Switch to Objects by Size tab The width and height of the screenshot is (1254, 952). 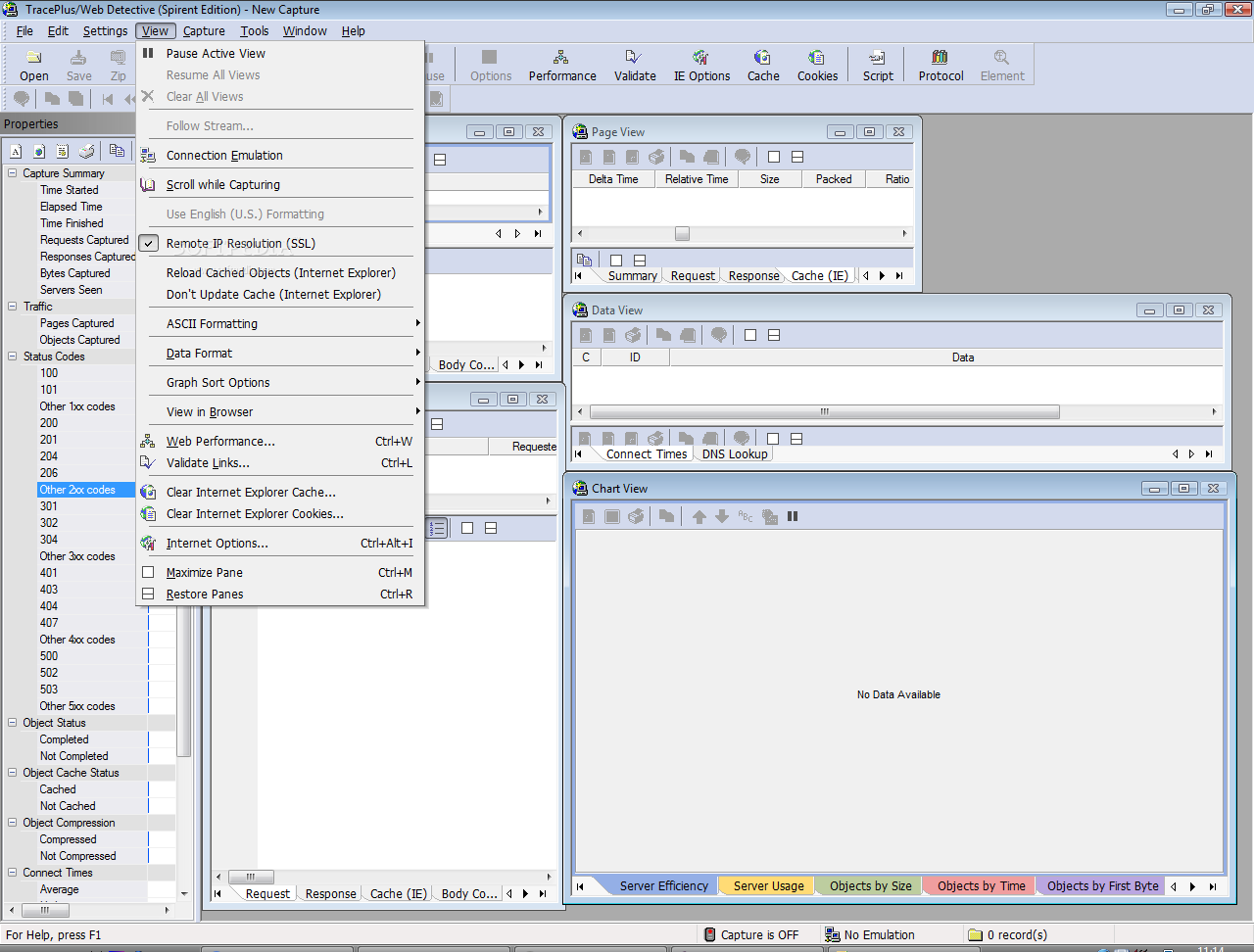click(x=870, y=885)
